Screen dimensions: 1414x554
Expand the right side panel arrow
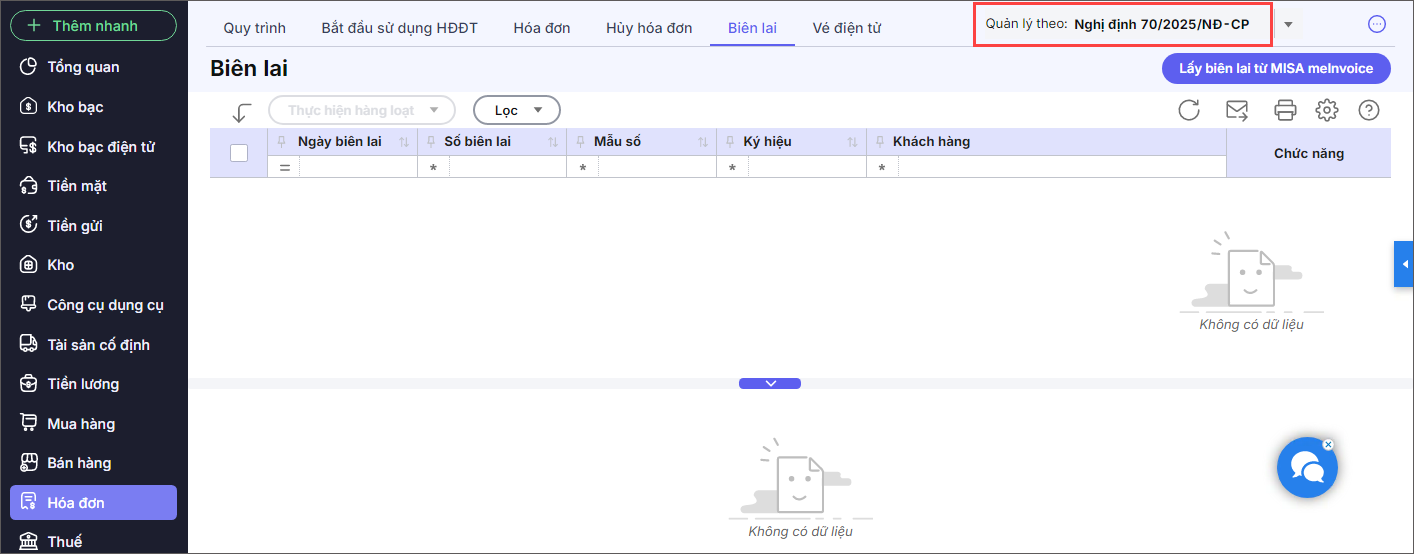pos(1404,263)
